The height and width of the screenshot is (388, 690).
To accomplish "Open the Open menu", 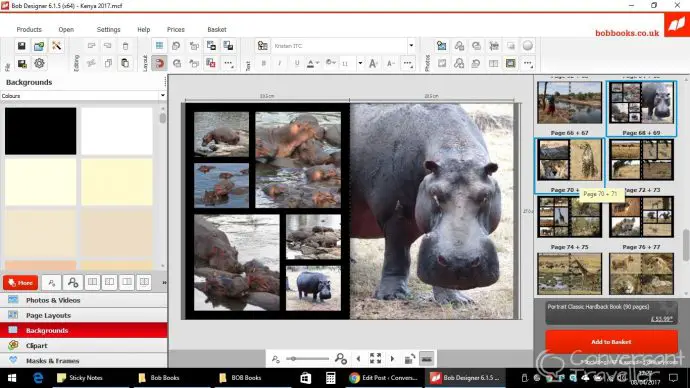I will (x=66, y=29).
